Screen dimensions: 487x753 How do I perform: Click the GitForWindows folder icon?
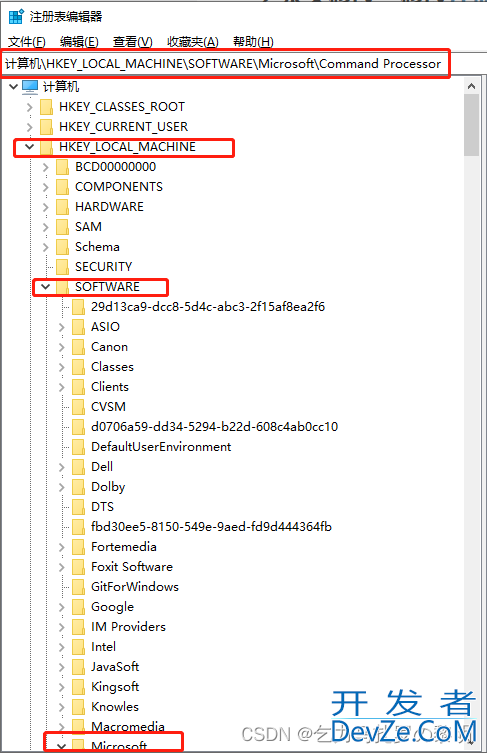[x=78, y=587]
